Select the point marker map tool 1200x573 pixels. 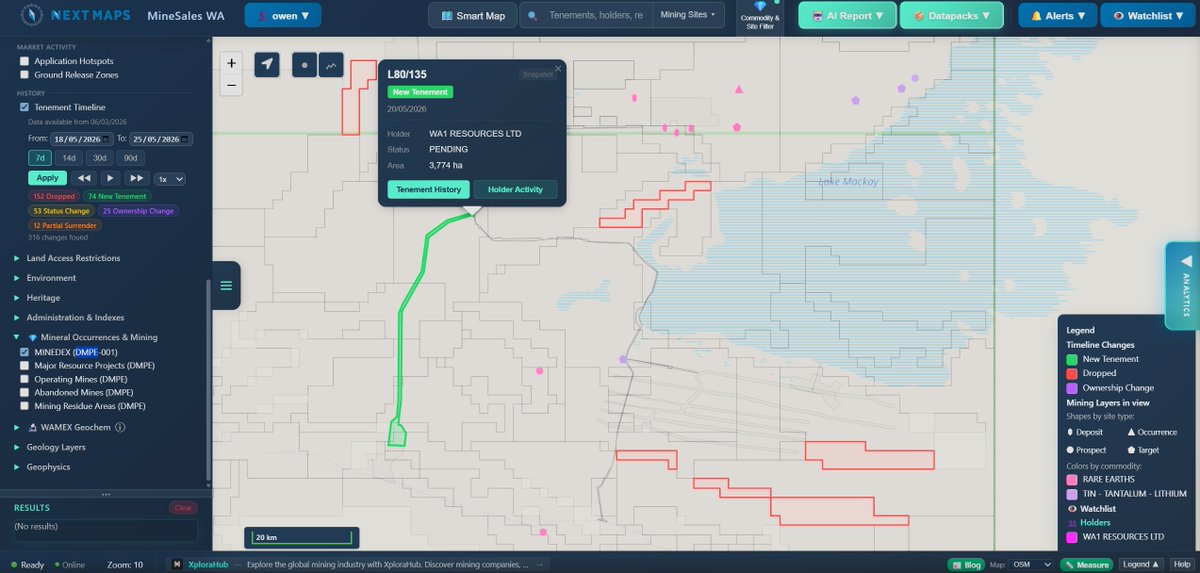(x=305, y=64)
